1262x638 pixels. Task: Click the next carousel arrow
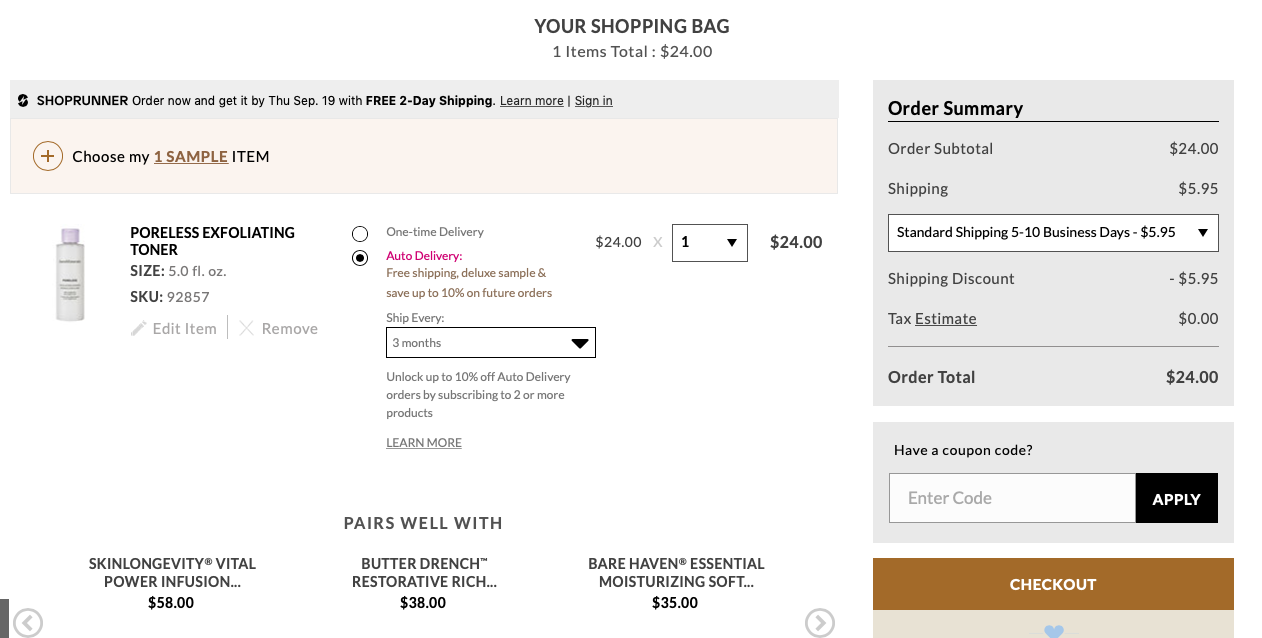pos(820,622)
